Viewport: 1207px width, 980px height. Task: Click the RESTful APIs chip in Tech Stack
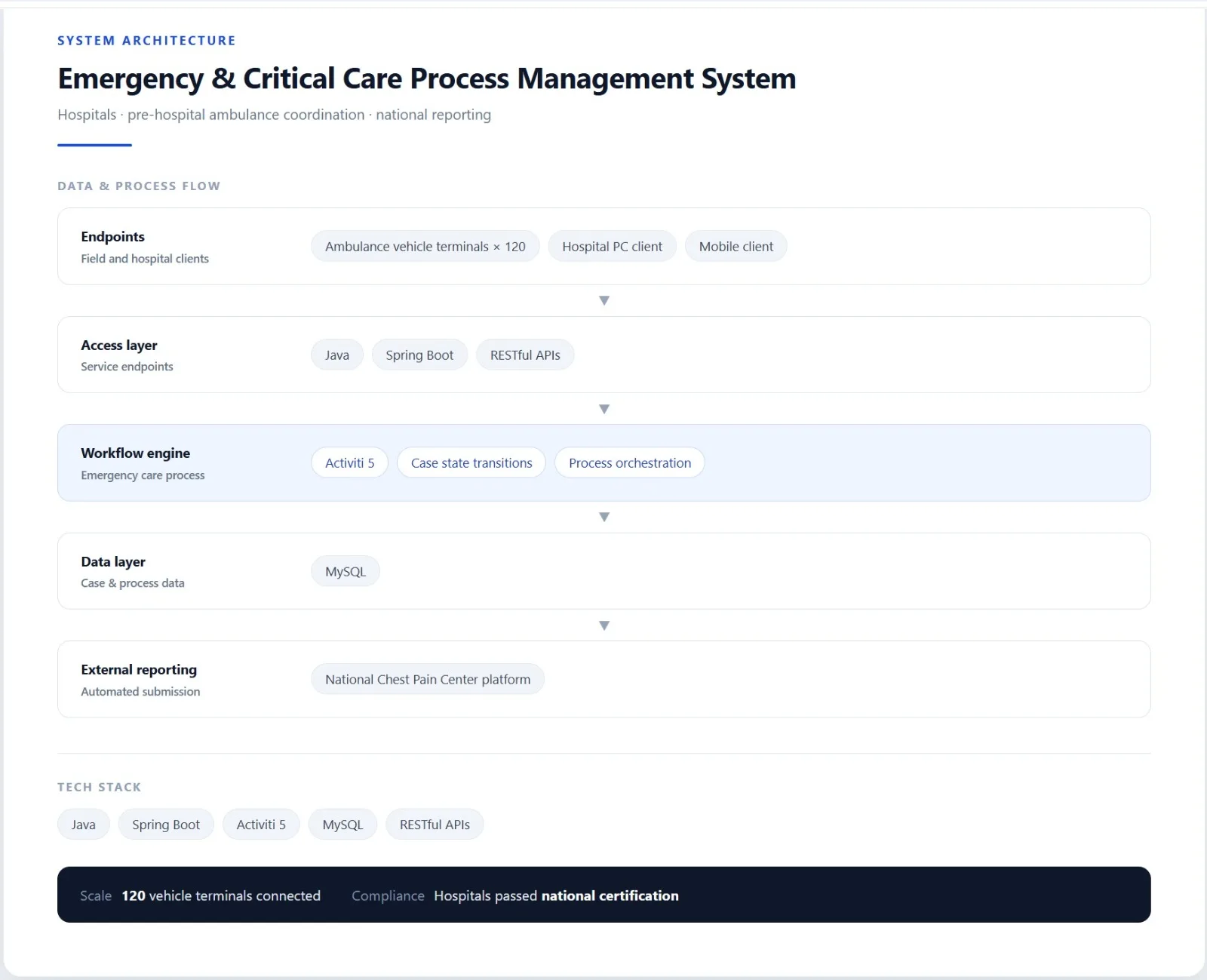pyautogui.click(x=435, y=825)
